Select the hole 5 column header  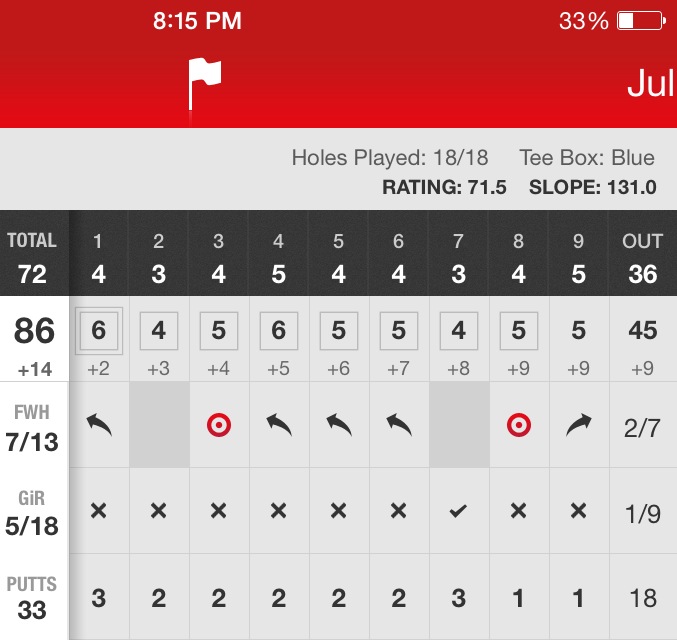(338, 256)
